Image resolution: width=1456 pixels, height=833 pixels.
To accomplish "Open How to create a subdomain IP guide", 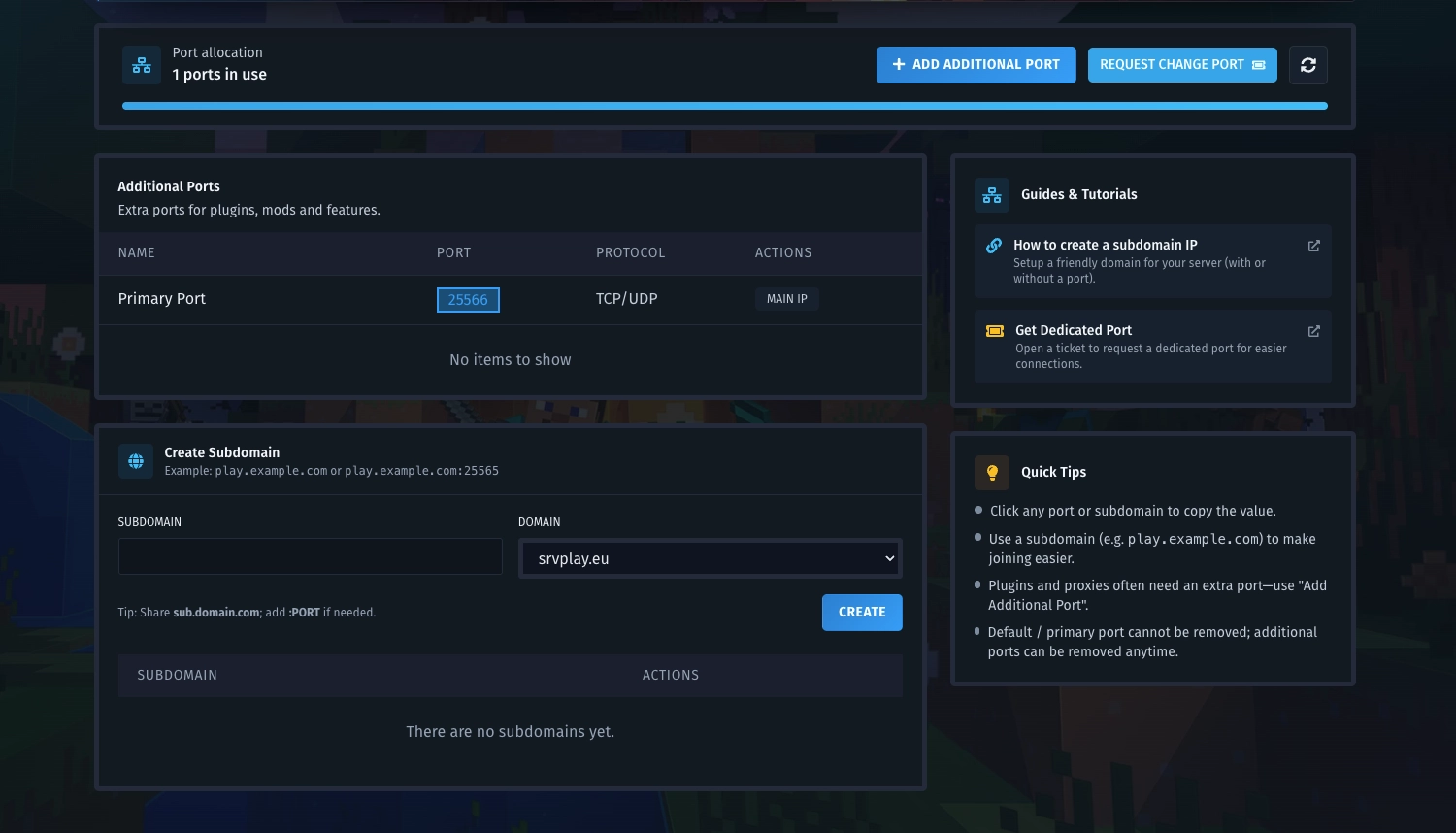I will pos(1153,261).
